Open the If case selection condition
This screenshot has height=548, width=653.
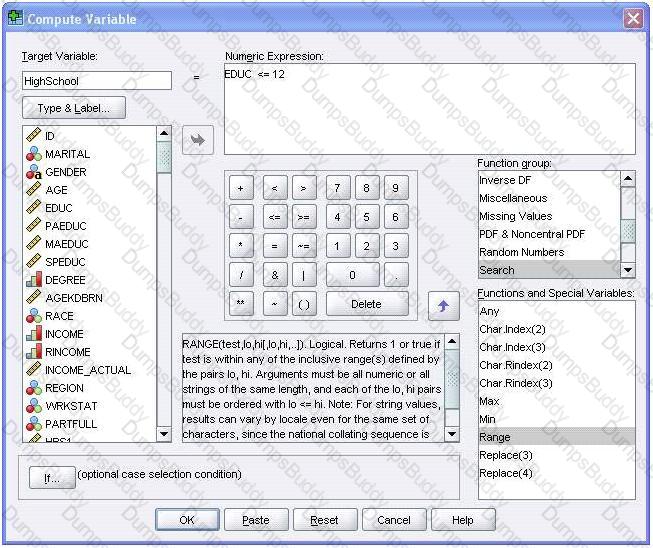pyautogui.click(x=52, y=478)
